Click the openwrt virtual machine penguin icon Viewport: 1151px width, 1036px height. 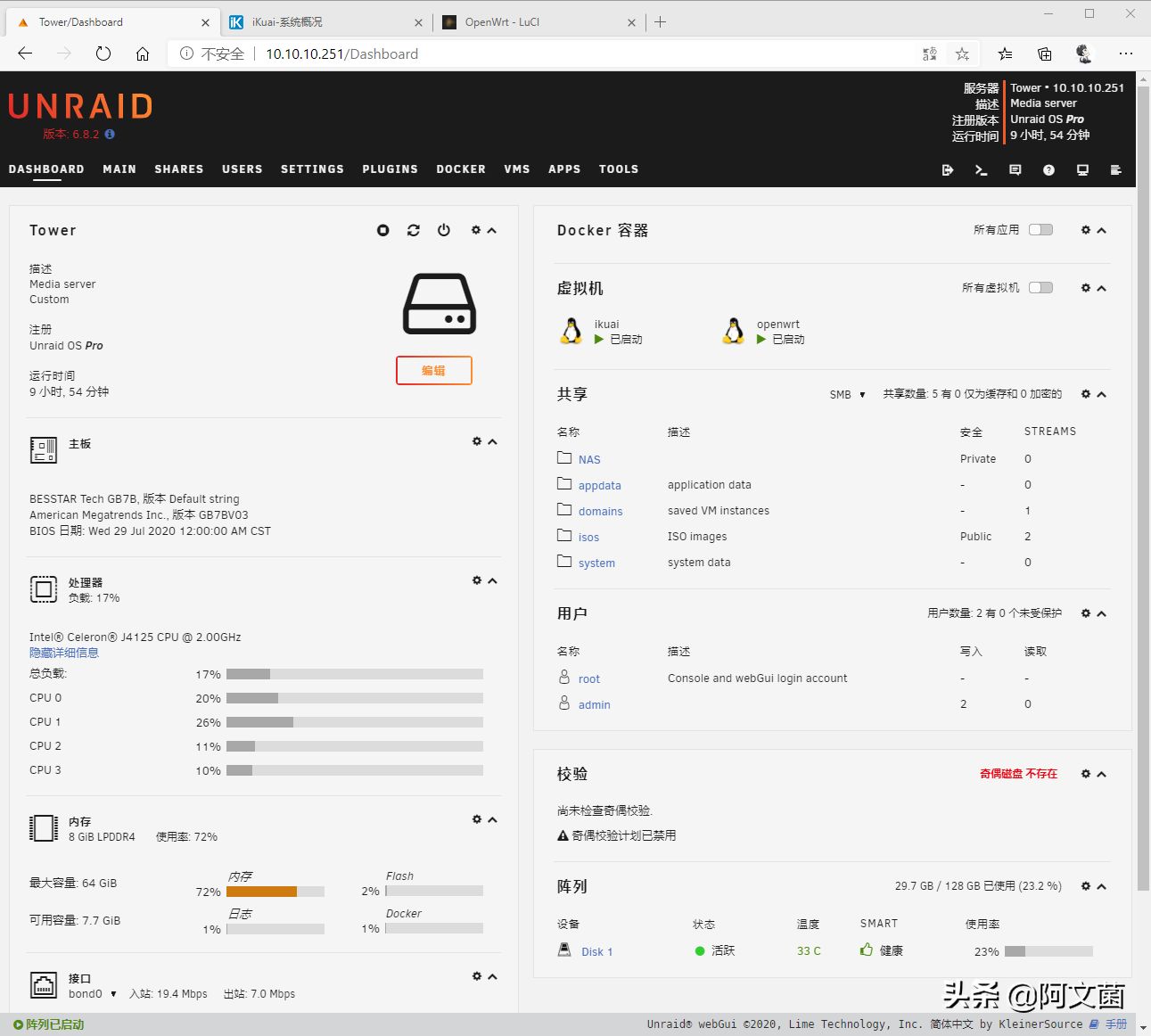click(x=734, y=331)
